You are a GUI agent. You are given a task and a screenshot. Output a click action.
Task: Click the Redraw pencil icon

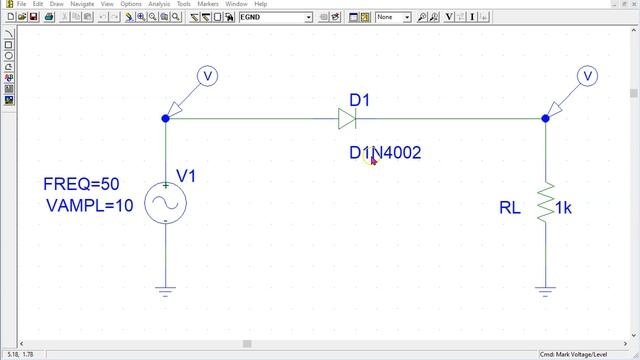[129, 17]
